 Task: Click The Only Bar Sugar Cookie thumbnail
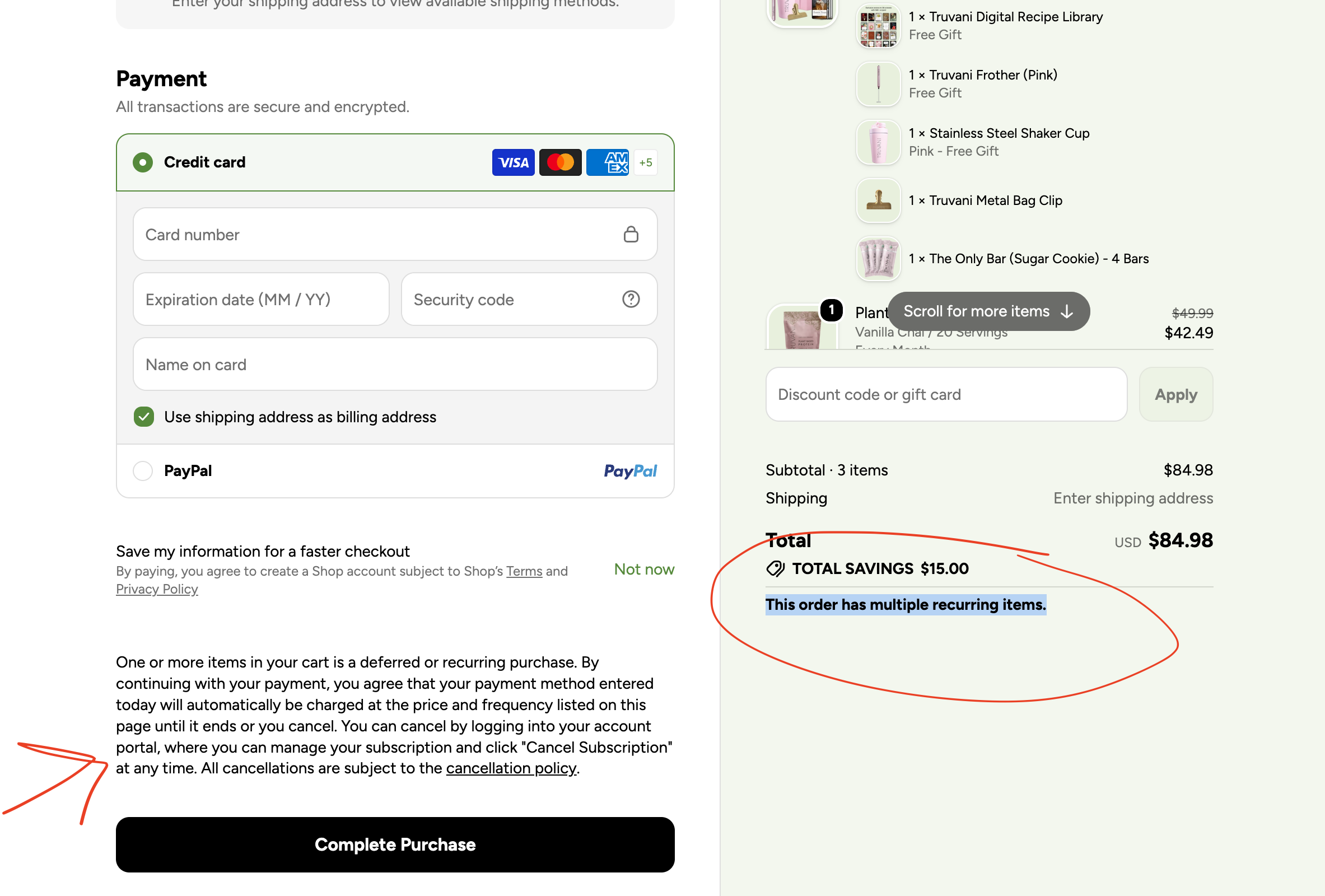click(879, 259)
